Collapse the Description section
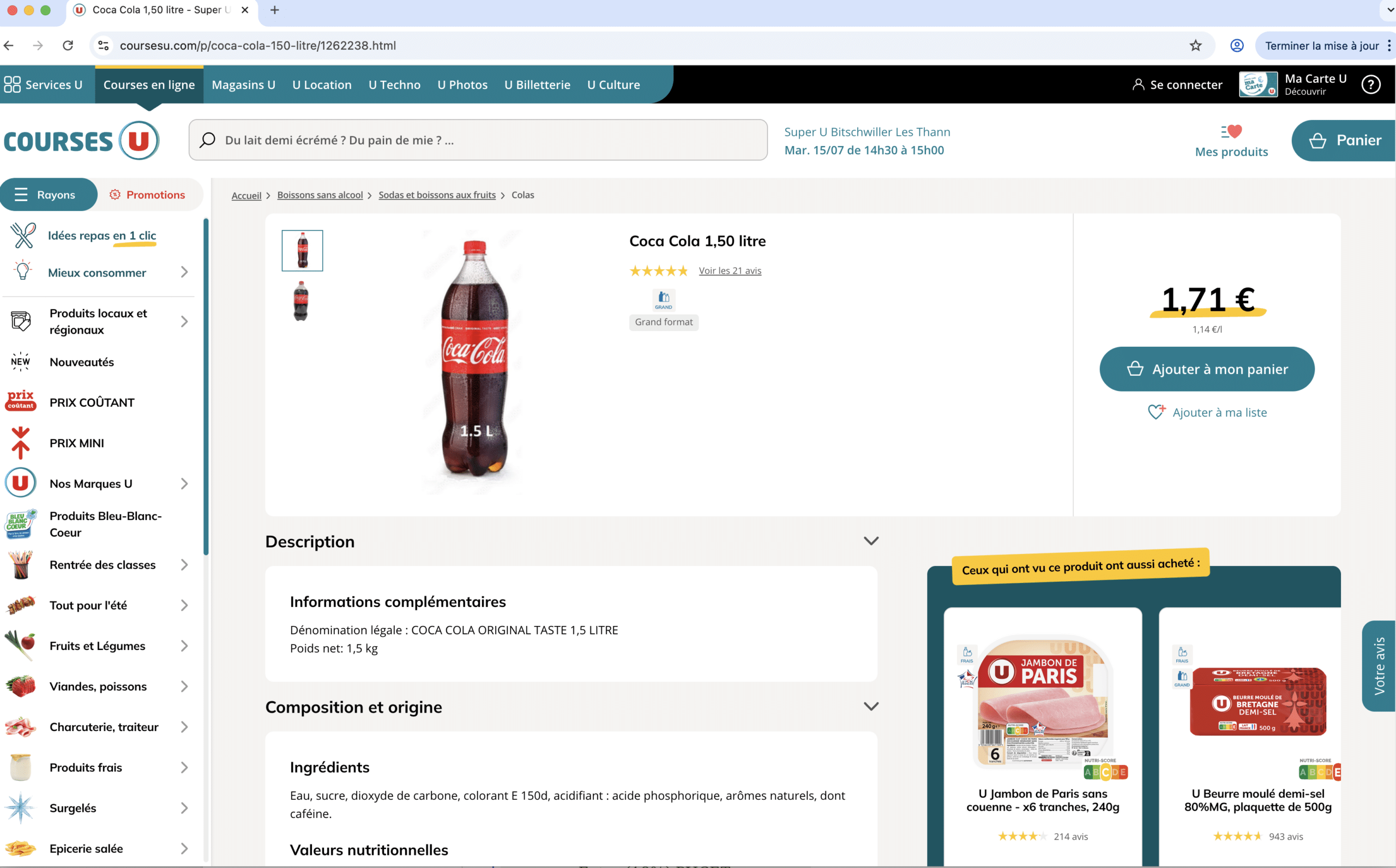This screenshot has height=868, width=1396. click(x=871, y=541)
